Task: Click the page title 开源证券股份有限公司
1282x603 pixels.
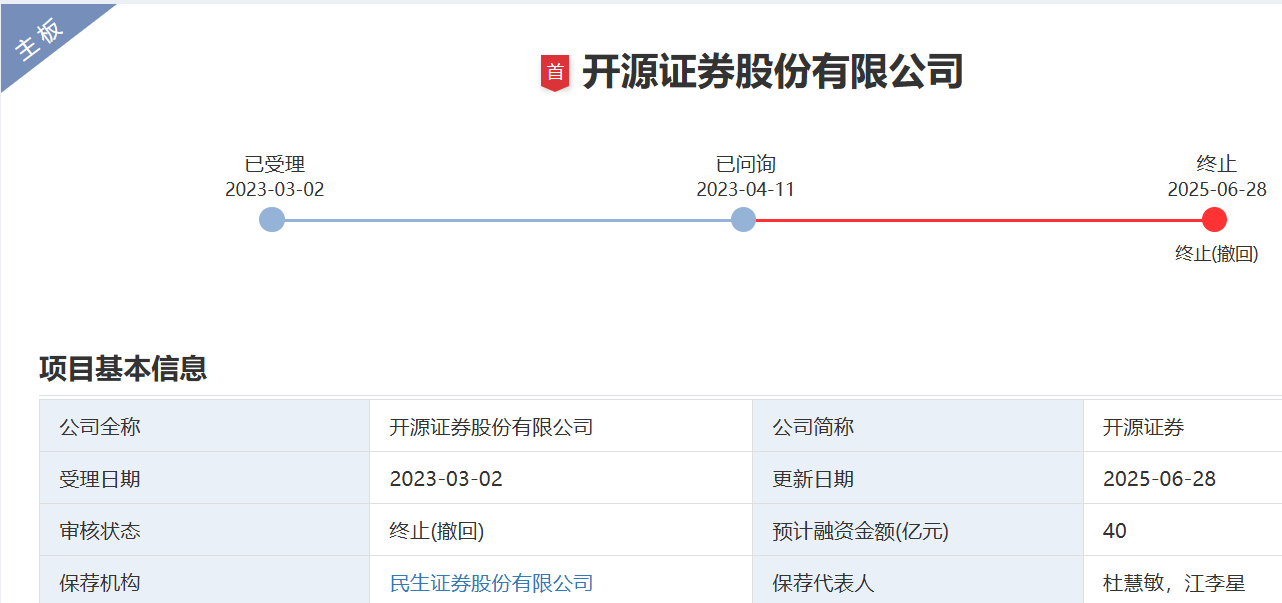Action: [x=772, y=73]
